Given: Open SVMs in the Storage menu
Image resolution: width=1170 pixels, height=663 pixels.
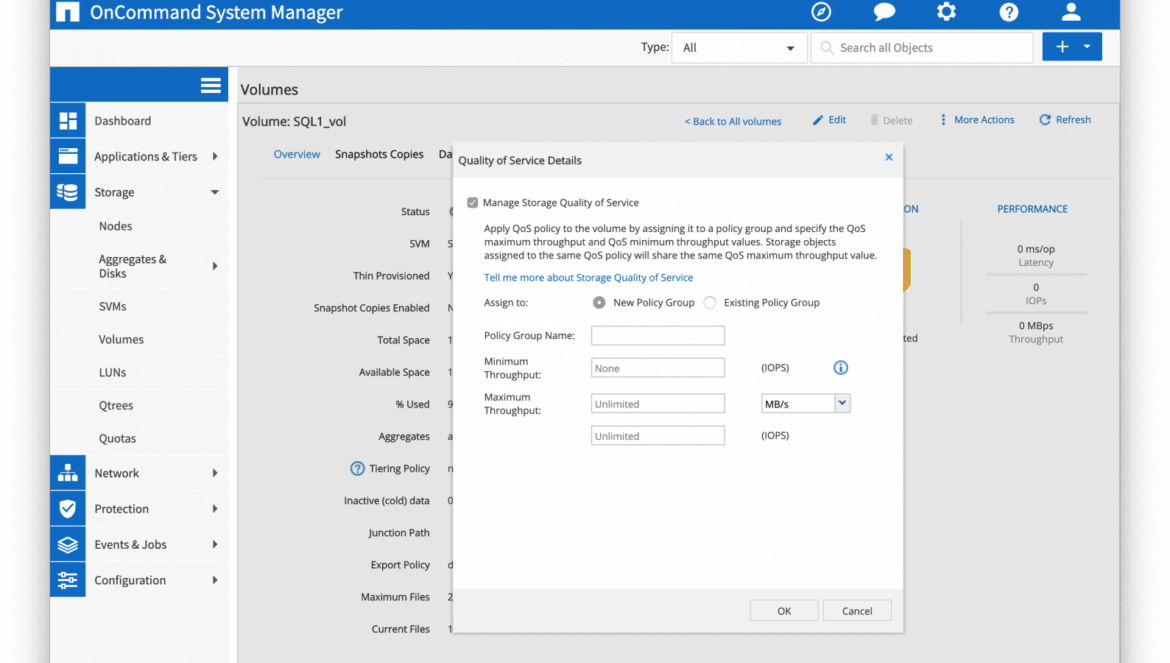Looking at the screenshot, I should tap(113, 307).
